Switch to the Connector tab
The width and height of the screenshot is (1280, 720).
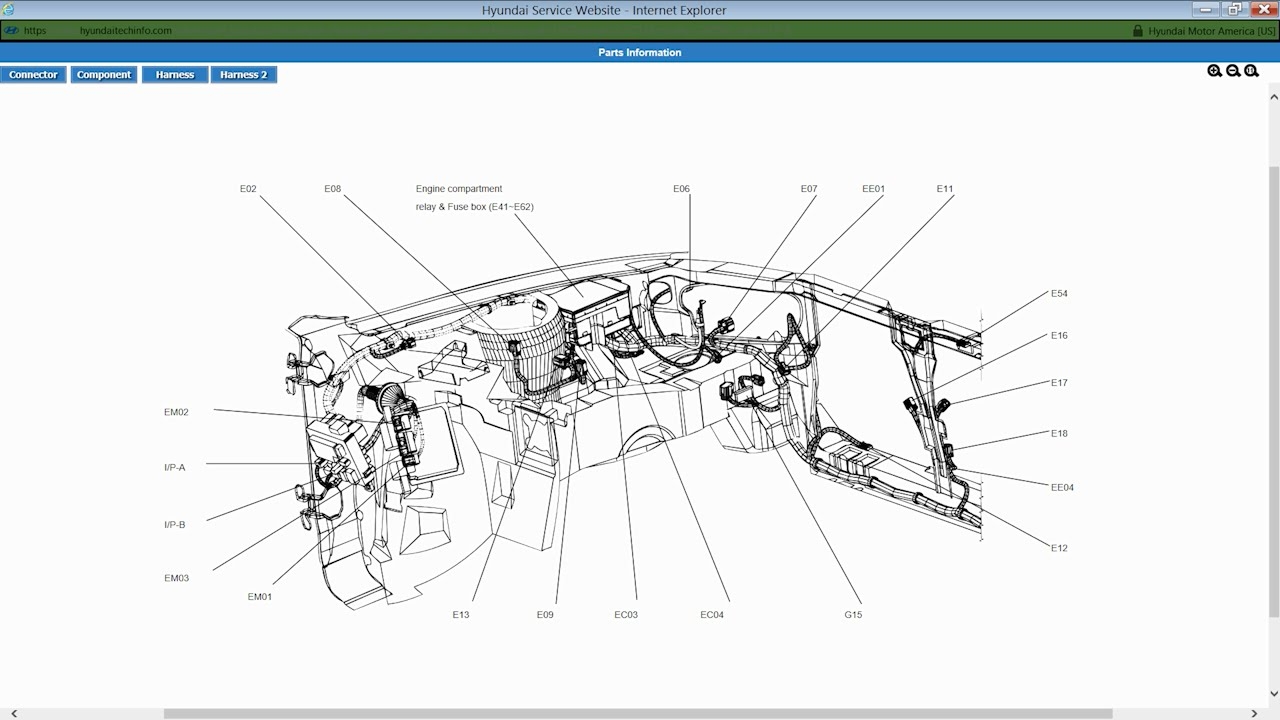click(33, 74)
